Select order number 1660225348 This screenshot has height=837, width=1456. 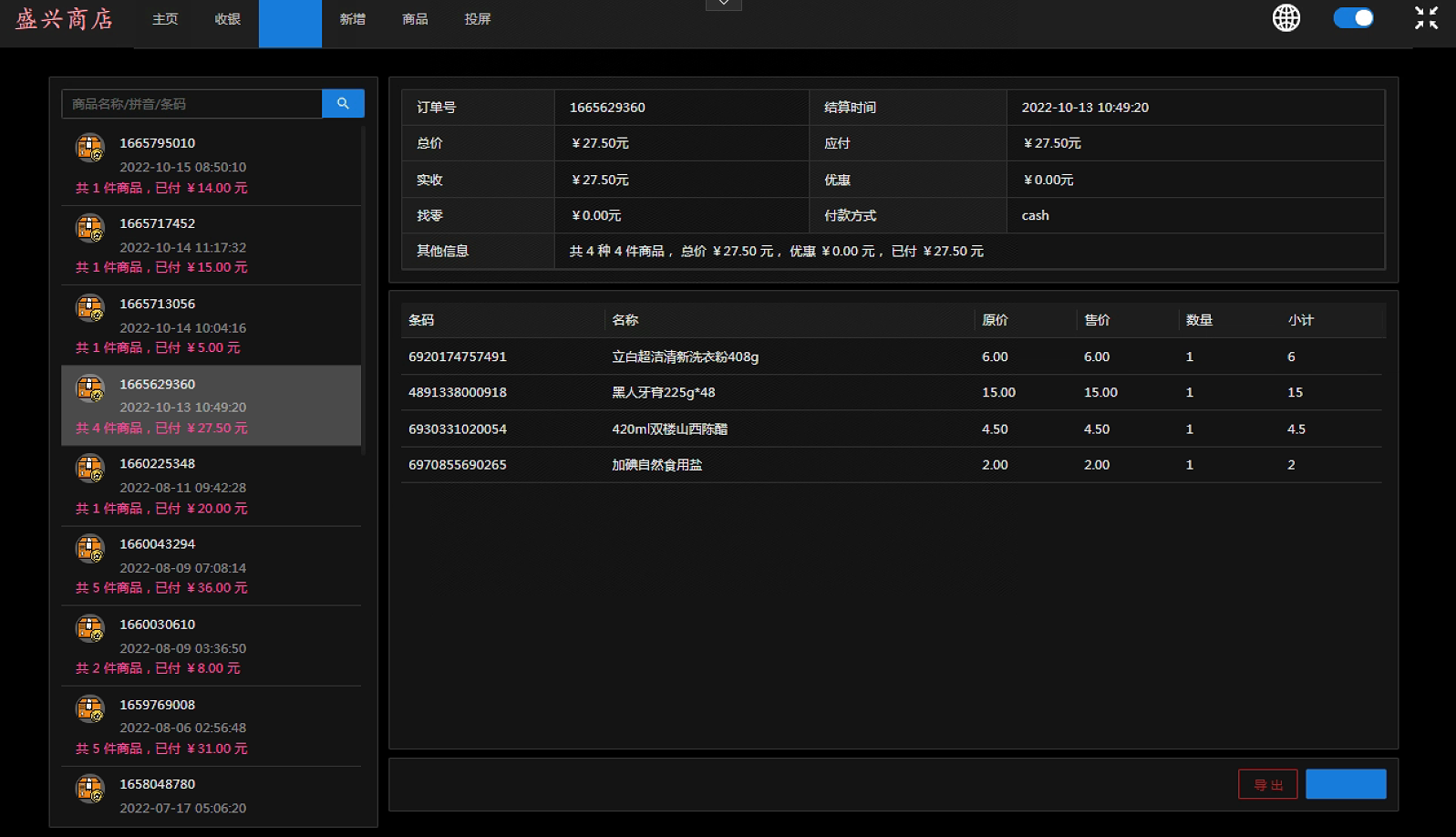[x=158, y=464]
